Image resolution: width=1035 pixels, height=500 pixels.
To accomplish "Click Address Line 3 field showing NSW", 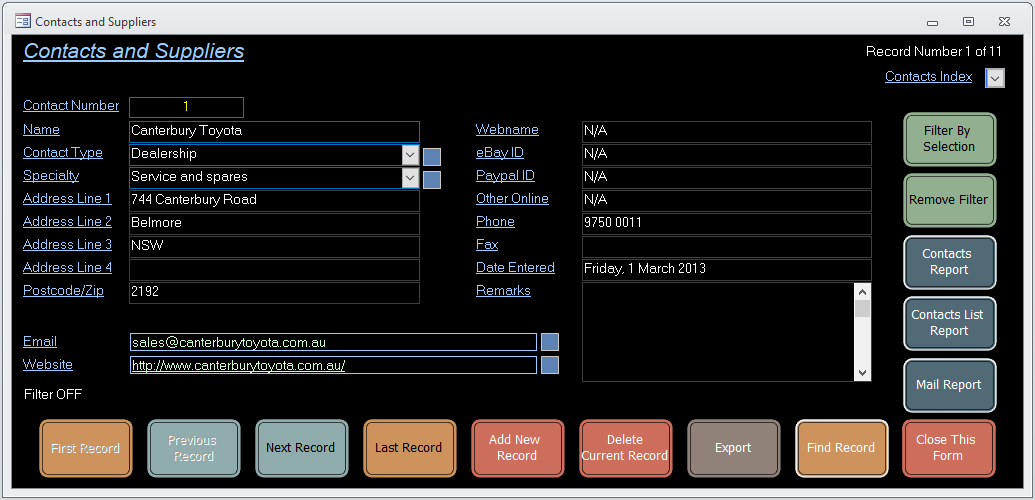I will (275, 246).
